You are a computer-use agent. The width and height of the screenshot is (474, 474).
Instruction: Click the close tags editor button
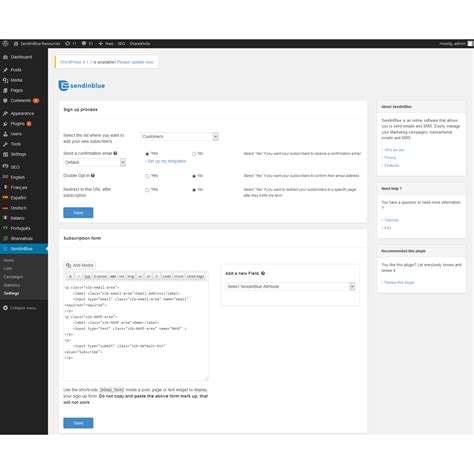pyautogui.click(x=196, y=277)
